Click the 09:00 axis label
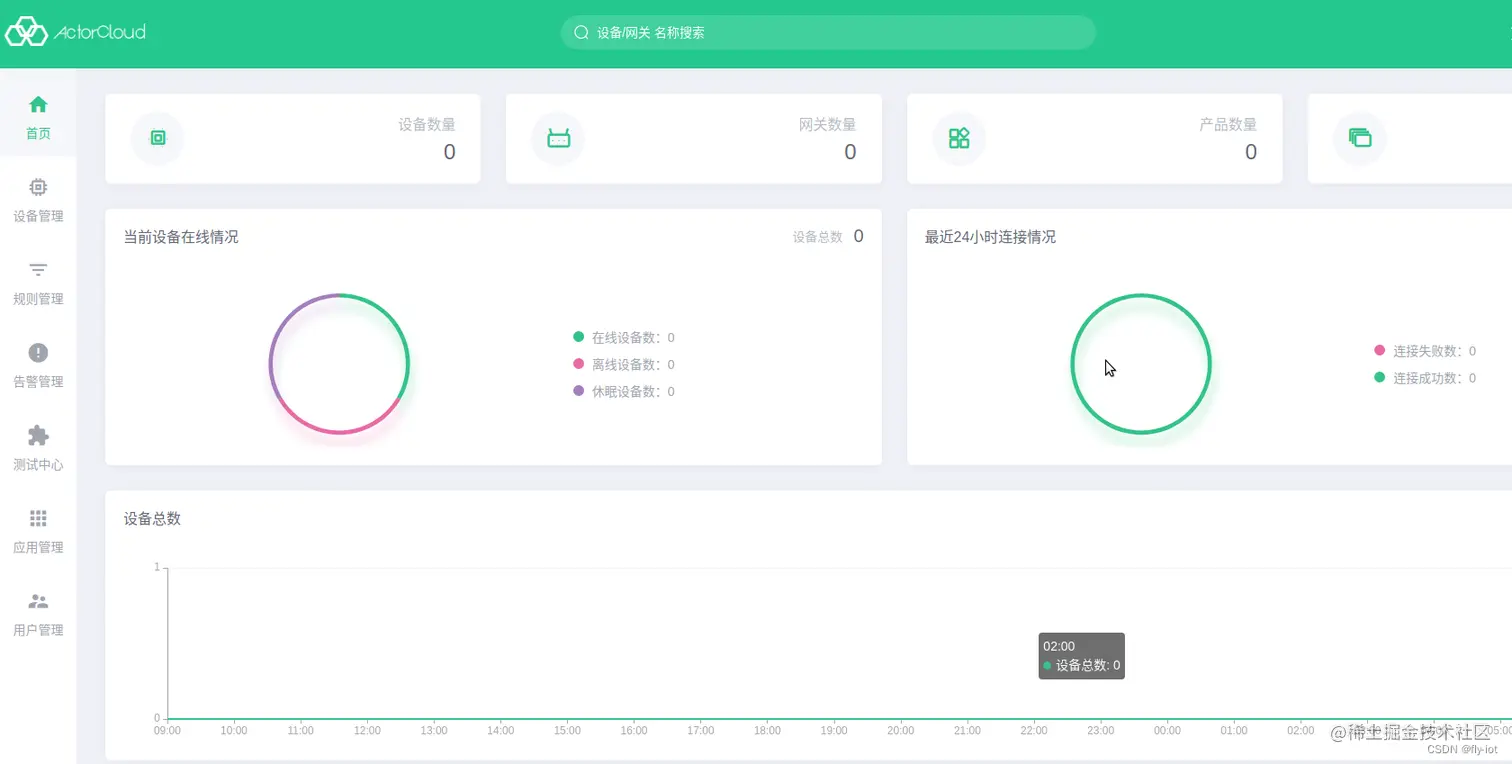The image size is (1512, 764). coord(167,731)
